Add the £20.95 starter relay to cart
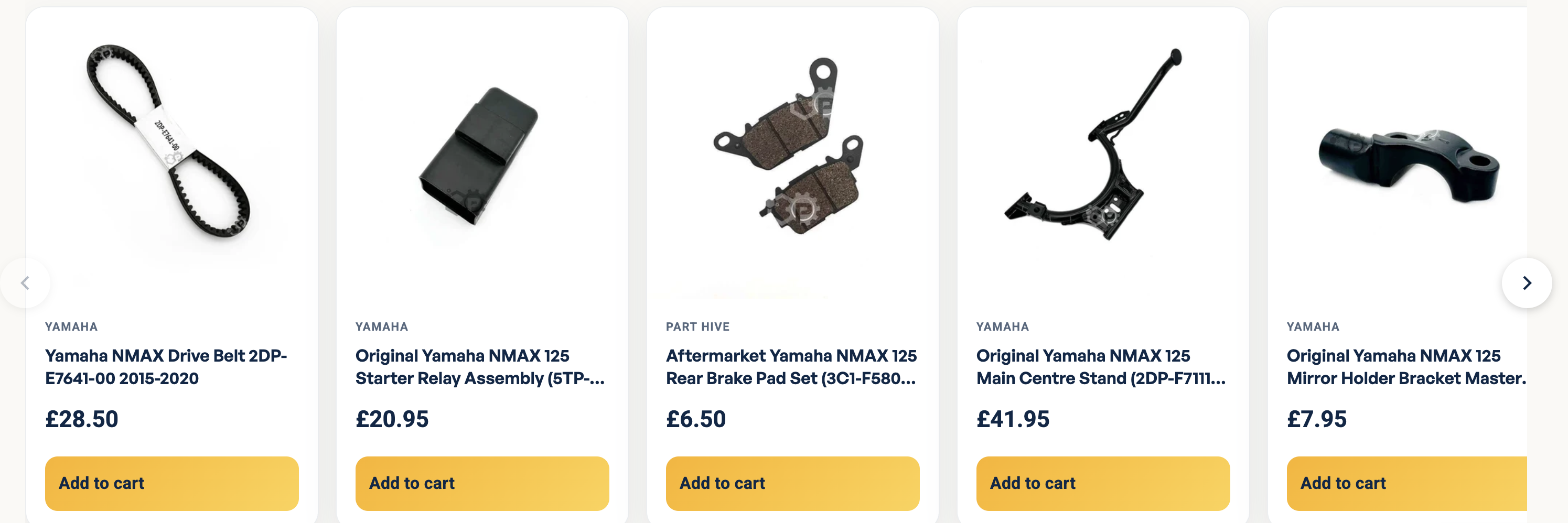Screen dimensions: 1568x523 [482, 483]
